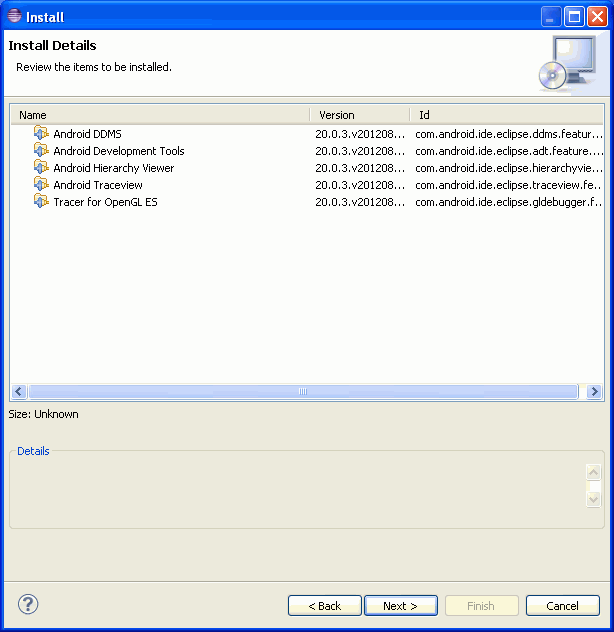614x632 pixels.
Task: Click the Tracer for OpenGL ES version cell
Action: [360, 202]
